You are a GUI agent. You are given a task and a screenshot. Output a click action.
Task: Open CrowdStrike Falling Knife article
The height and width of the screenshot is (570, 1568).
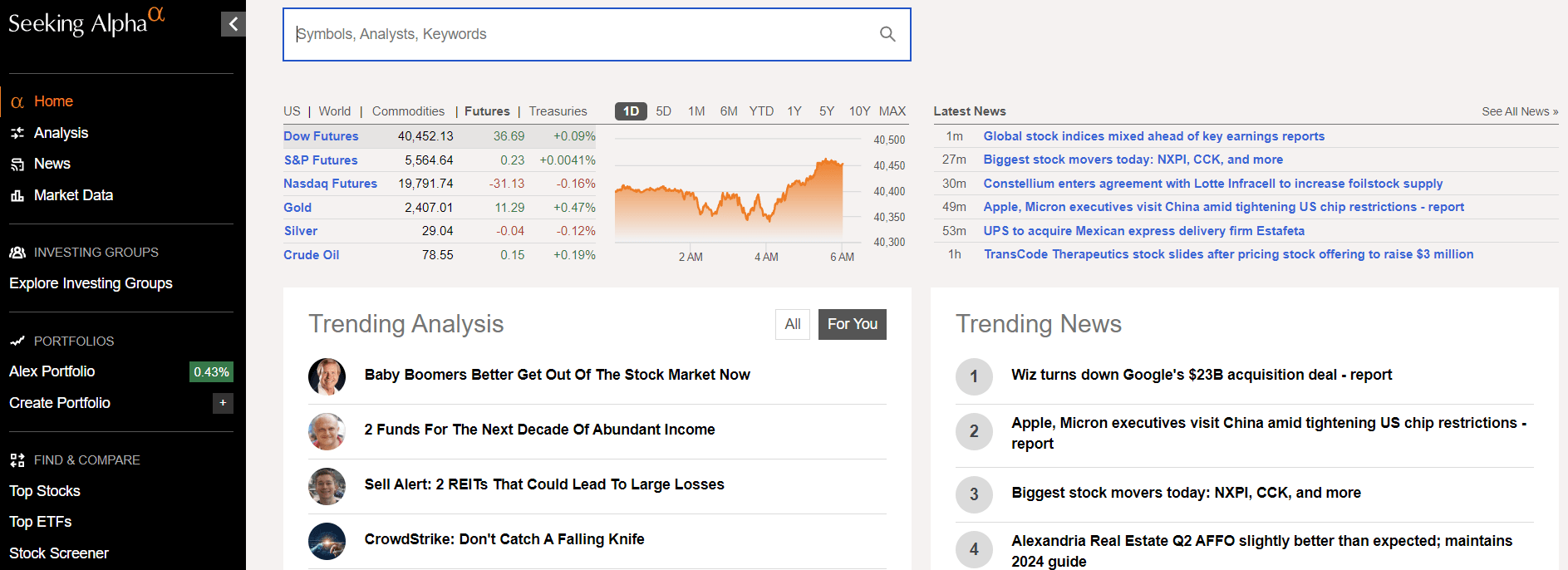click(x=504, y=539)
